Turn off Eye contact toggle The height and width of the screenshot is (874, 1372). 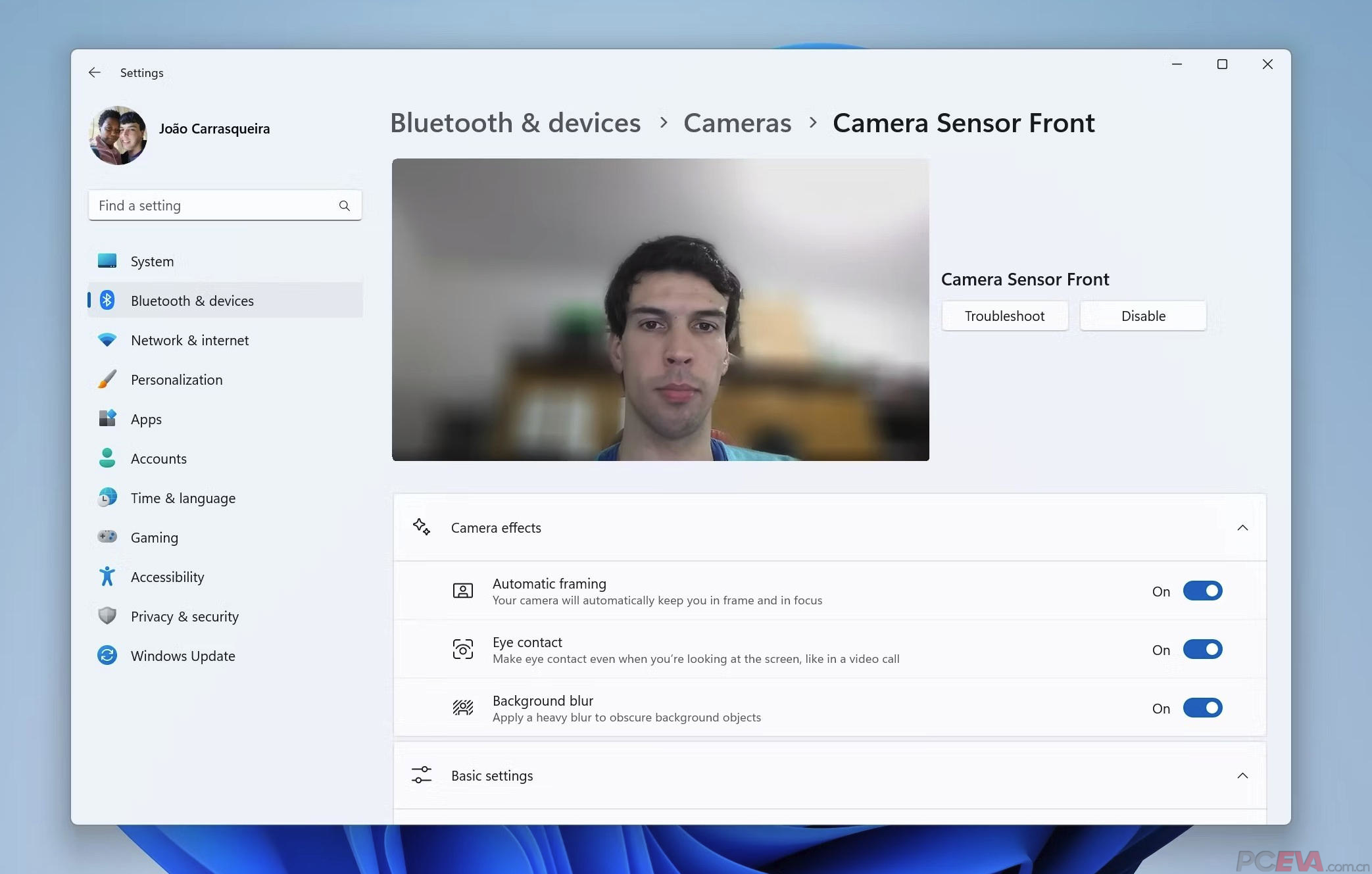coord(1202,649)
